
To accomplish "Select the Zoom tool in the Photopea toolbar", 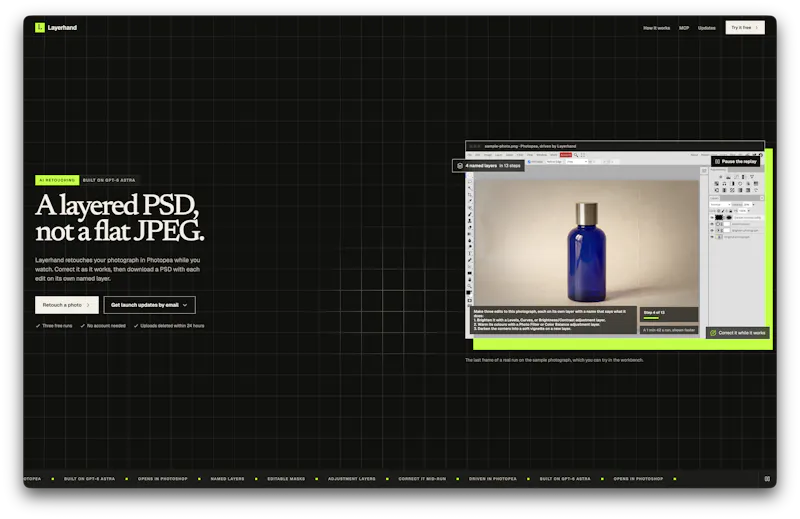I will click(x=469, y=286).
